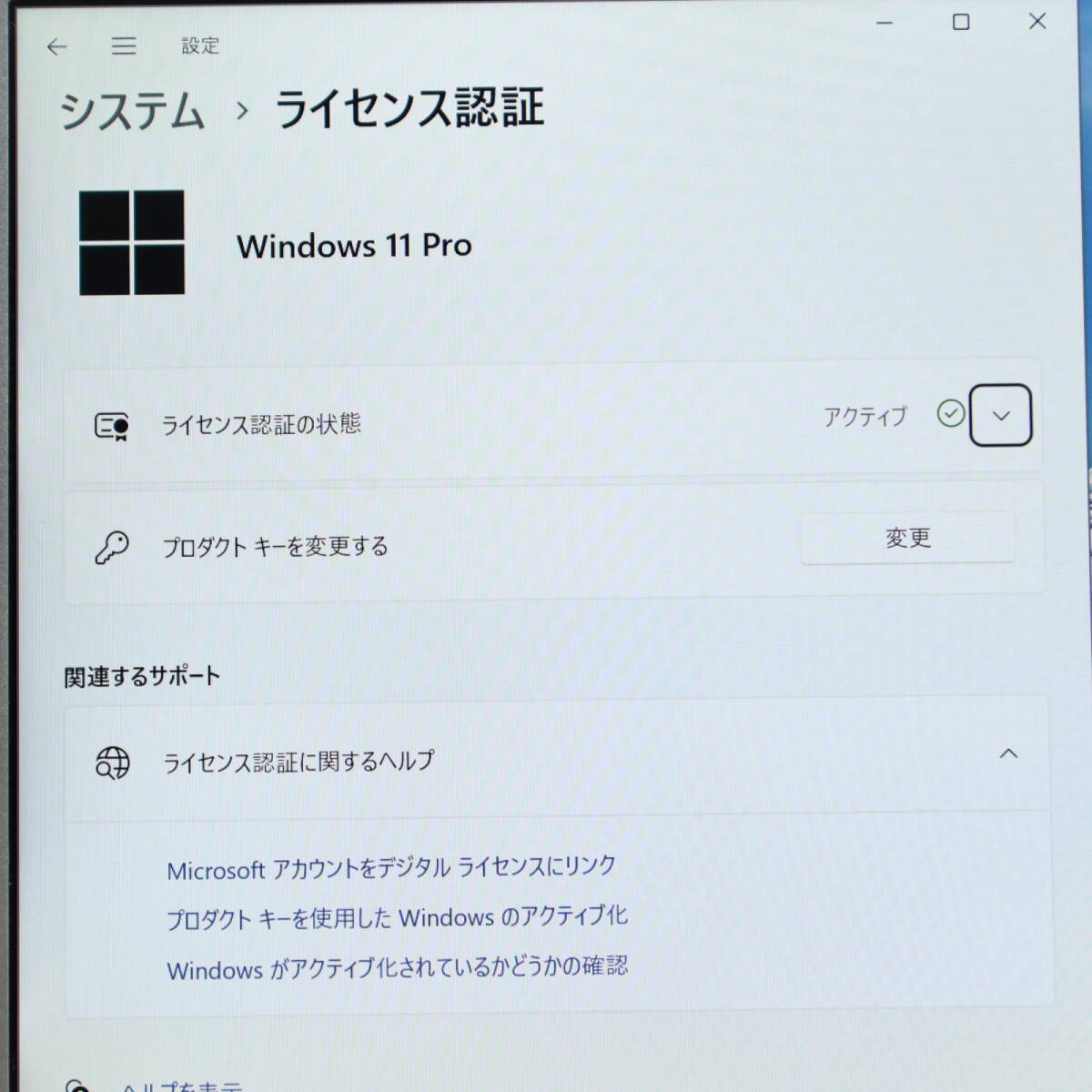Minimize the settings window
This screenshot has width=1092, height=1092.
[x=885, y=23]
